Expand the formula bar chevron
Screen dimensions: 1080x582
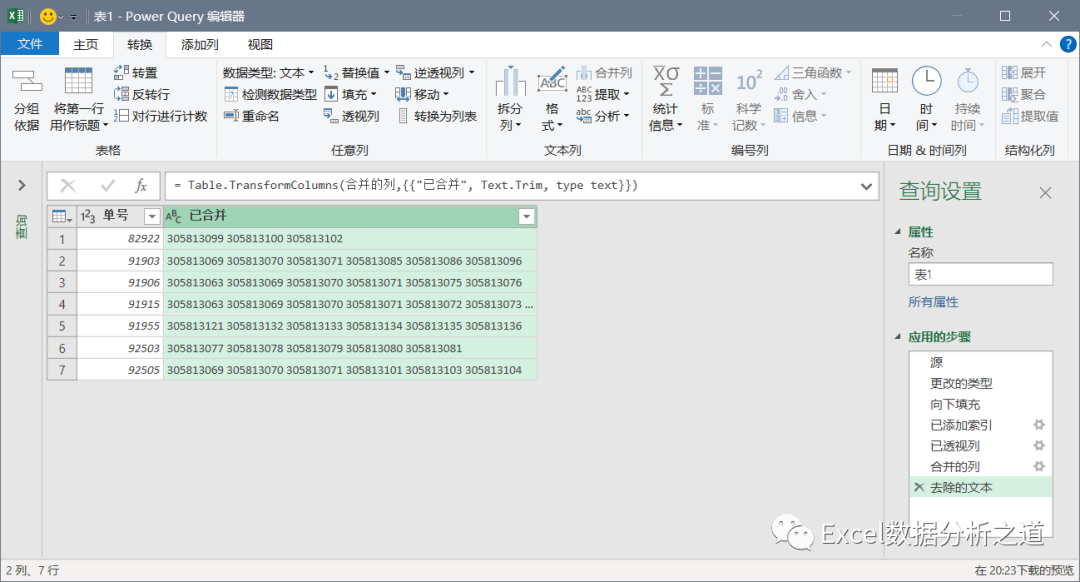coord(866,186)
